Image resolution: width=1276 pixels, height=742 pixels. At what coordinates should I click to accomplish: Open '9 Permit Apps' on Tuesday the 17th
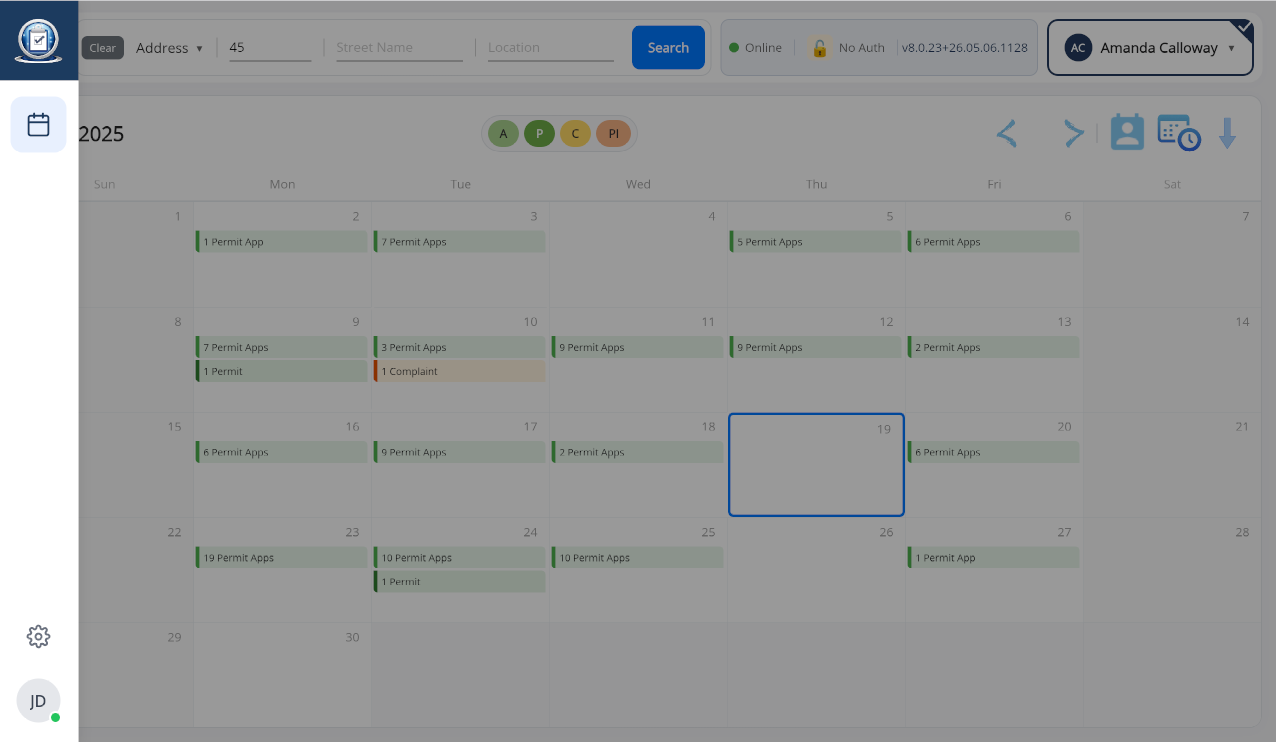point(459,452)
